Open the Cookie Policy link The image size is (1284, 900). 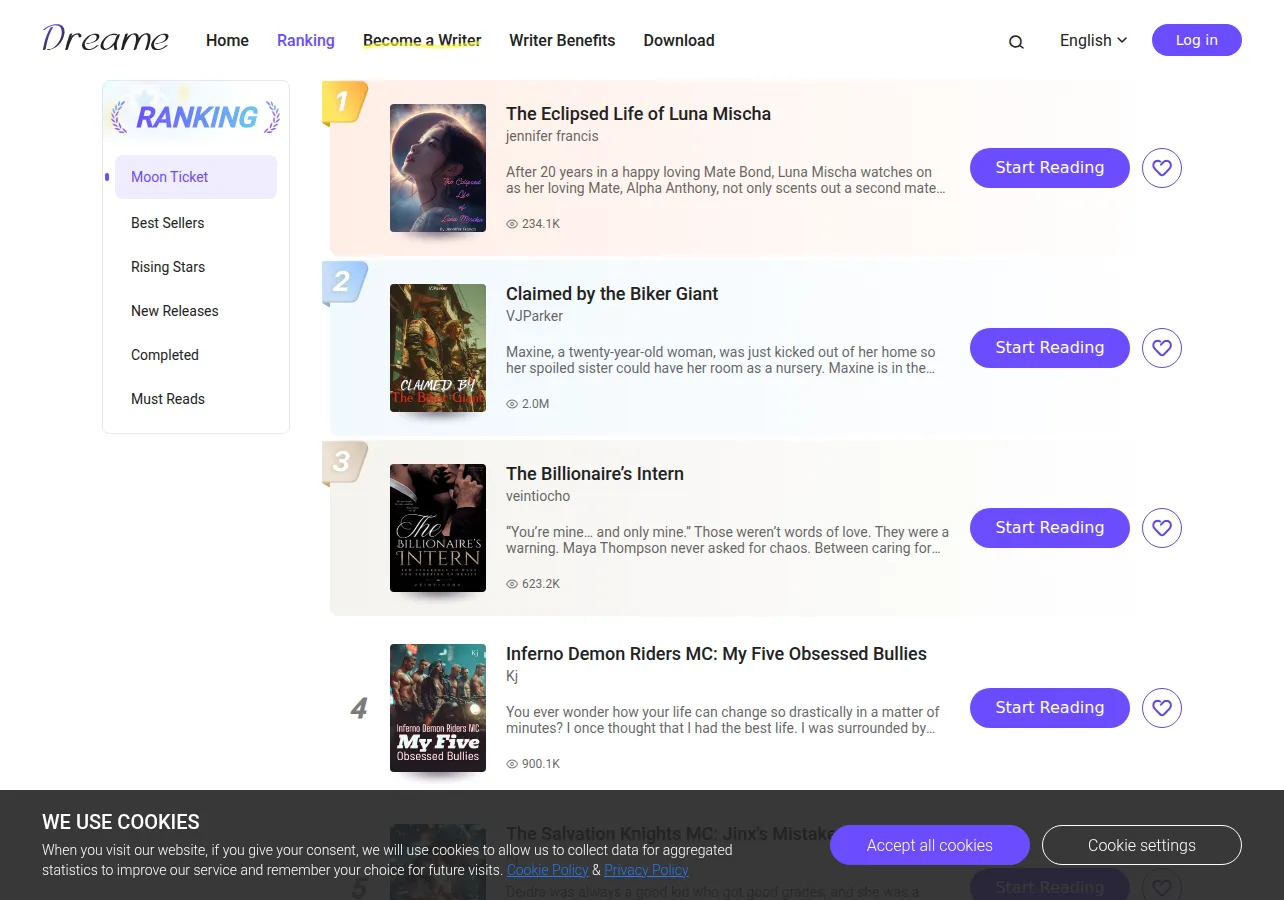(x=547, y=870)
